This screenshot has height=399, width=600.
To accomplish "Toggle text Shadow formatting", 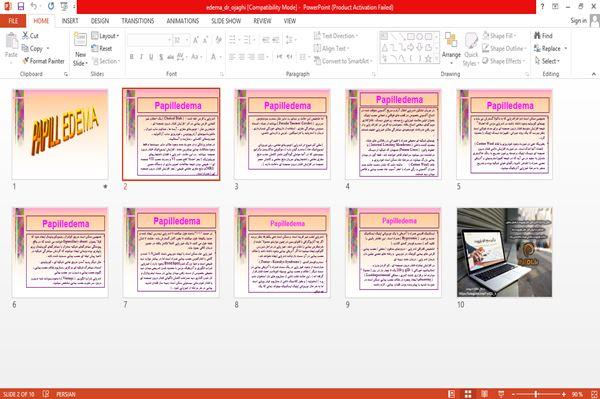I will tap(161, 57).
